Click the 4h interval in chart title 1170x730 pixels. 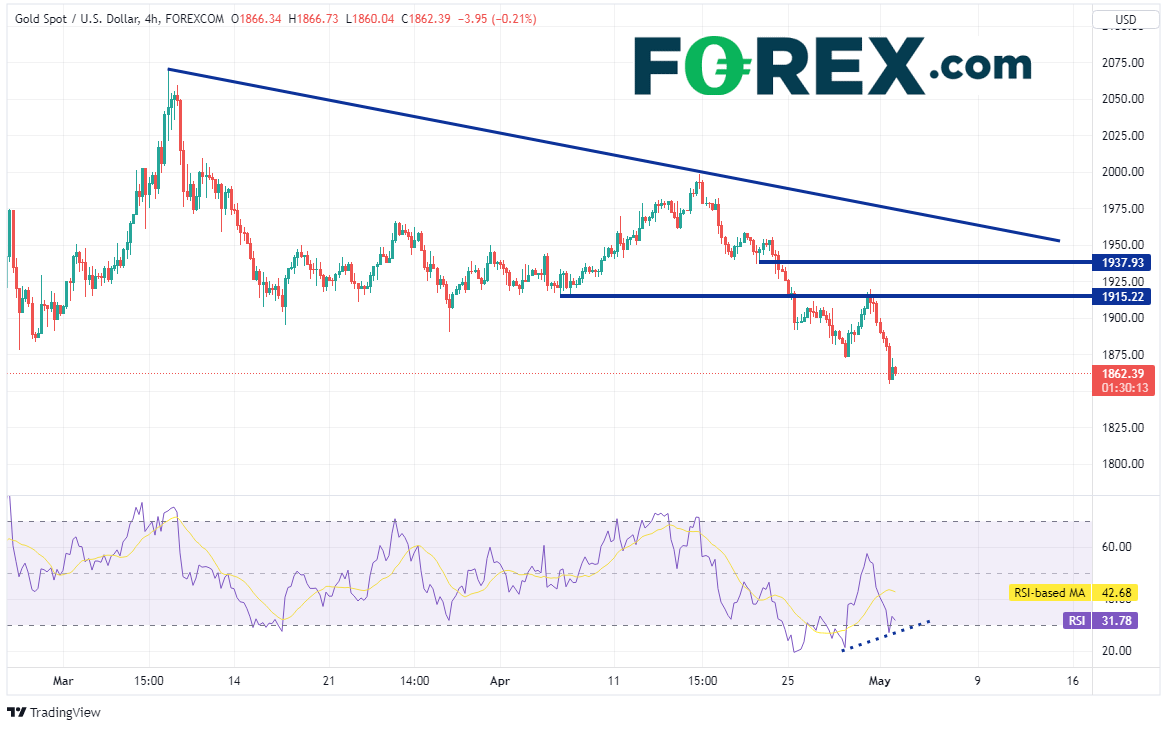click(155, 19)
